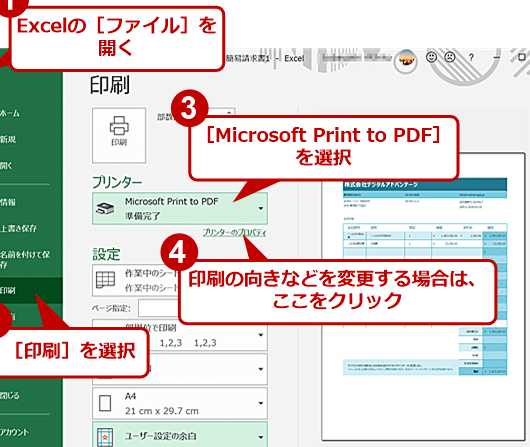Choose 閉じる in the sidebar
This screenshot has height=447, width=530.
[10, 395]
